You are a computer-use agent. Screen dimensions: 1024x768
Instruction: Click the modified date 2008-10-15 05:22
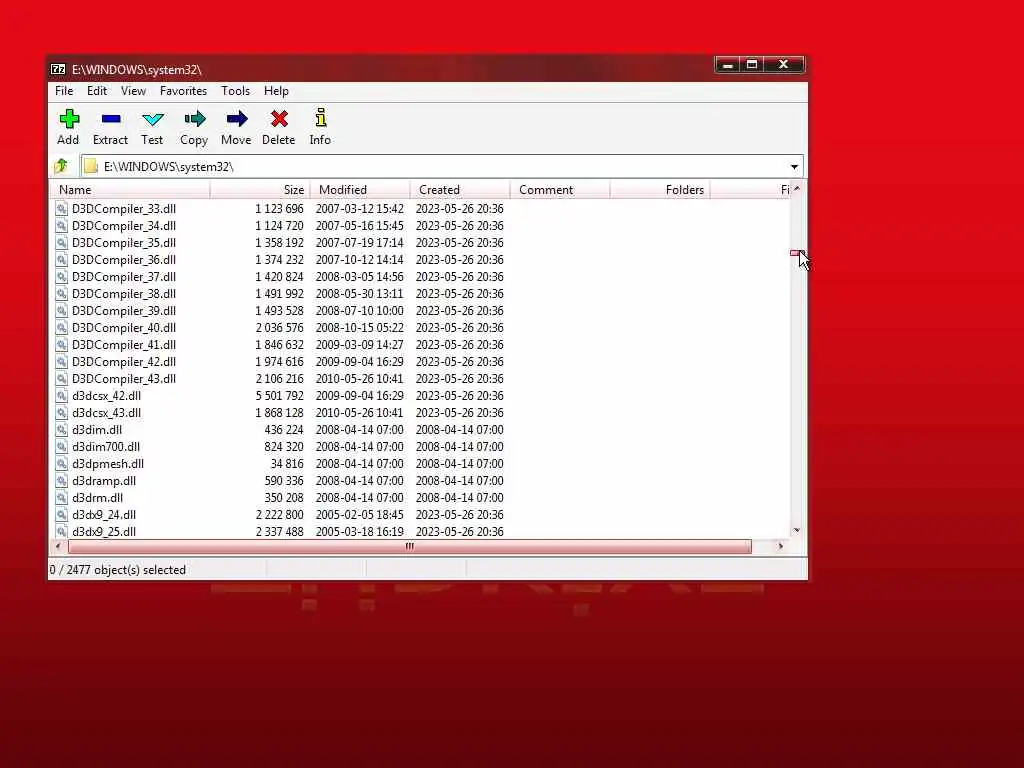click(x=360, y=328)
